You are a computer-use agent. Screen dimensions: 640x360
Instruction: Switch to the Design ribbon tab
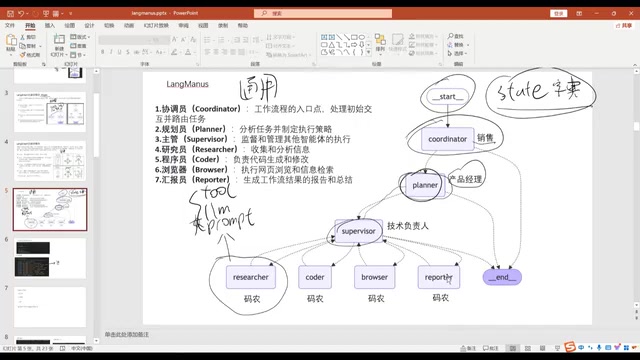click(x=89, y=25)
